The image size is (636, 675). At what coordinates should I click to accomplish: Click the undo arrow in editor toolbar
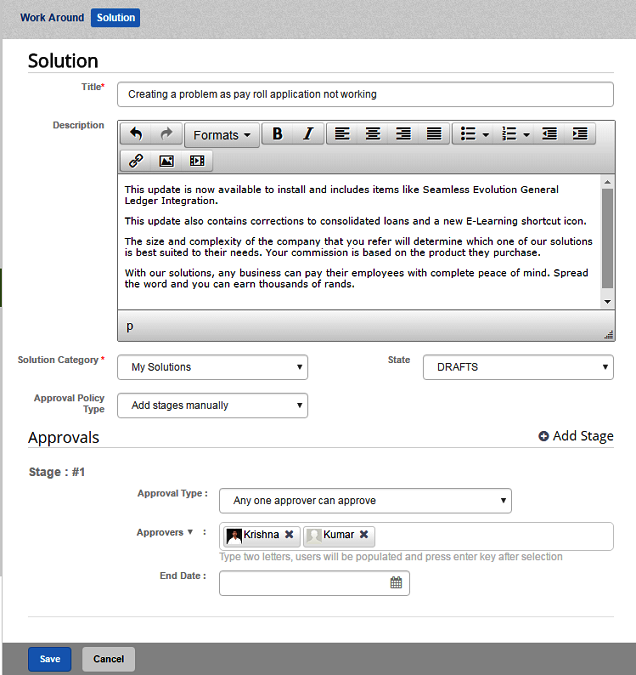click(136, 134)
